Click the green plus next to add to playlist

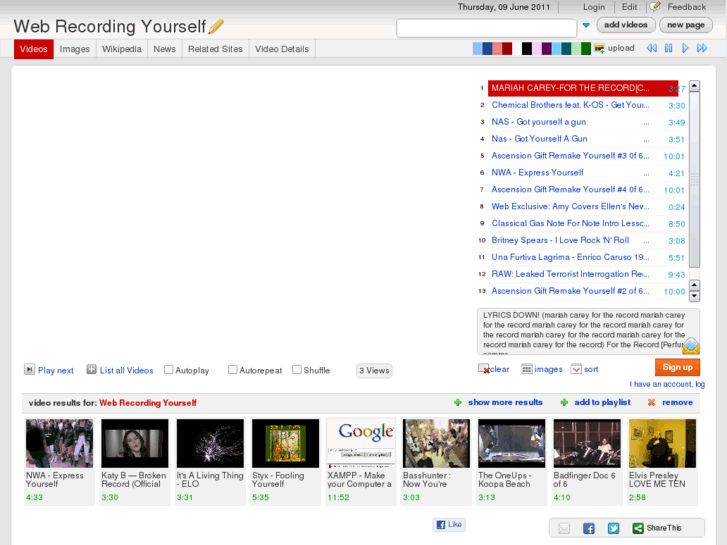click(564, 402)
